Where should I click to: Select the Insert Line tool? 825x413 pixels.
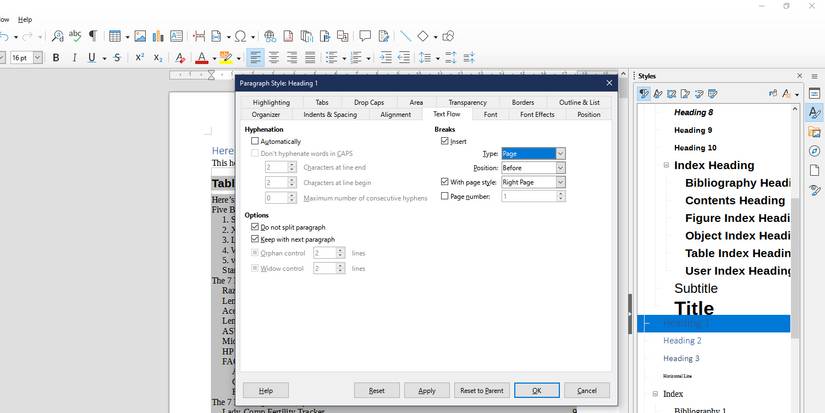[405, 36]
